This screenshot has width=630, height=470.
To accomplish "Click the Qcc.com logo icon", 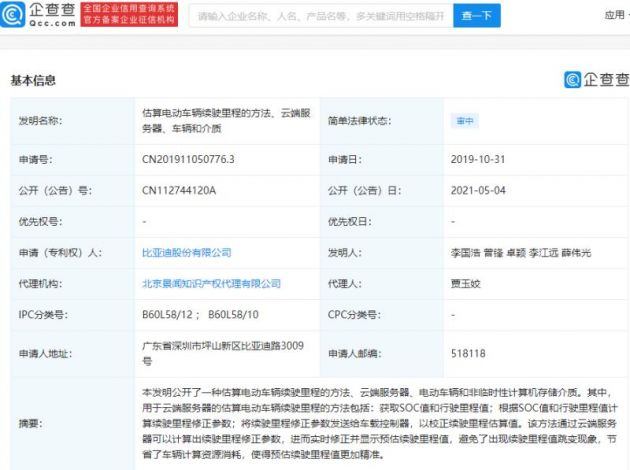I will click(x=13, y=14).
